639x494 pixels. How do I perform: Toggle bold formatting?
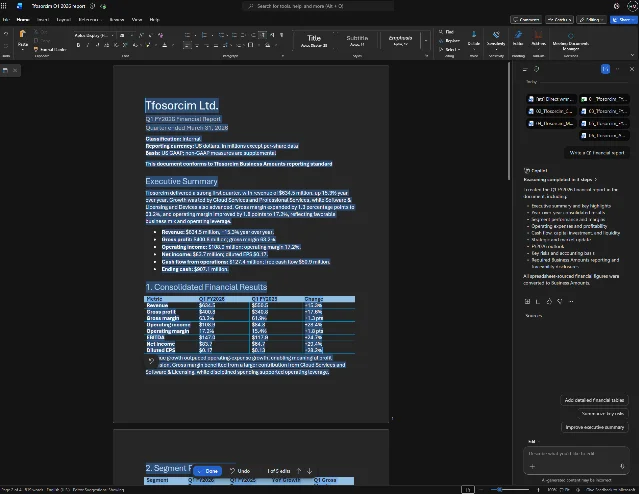coord(78,45)
